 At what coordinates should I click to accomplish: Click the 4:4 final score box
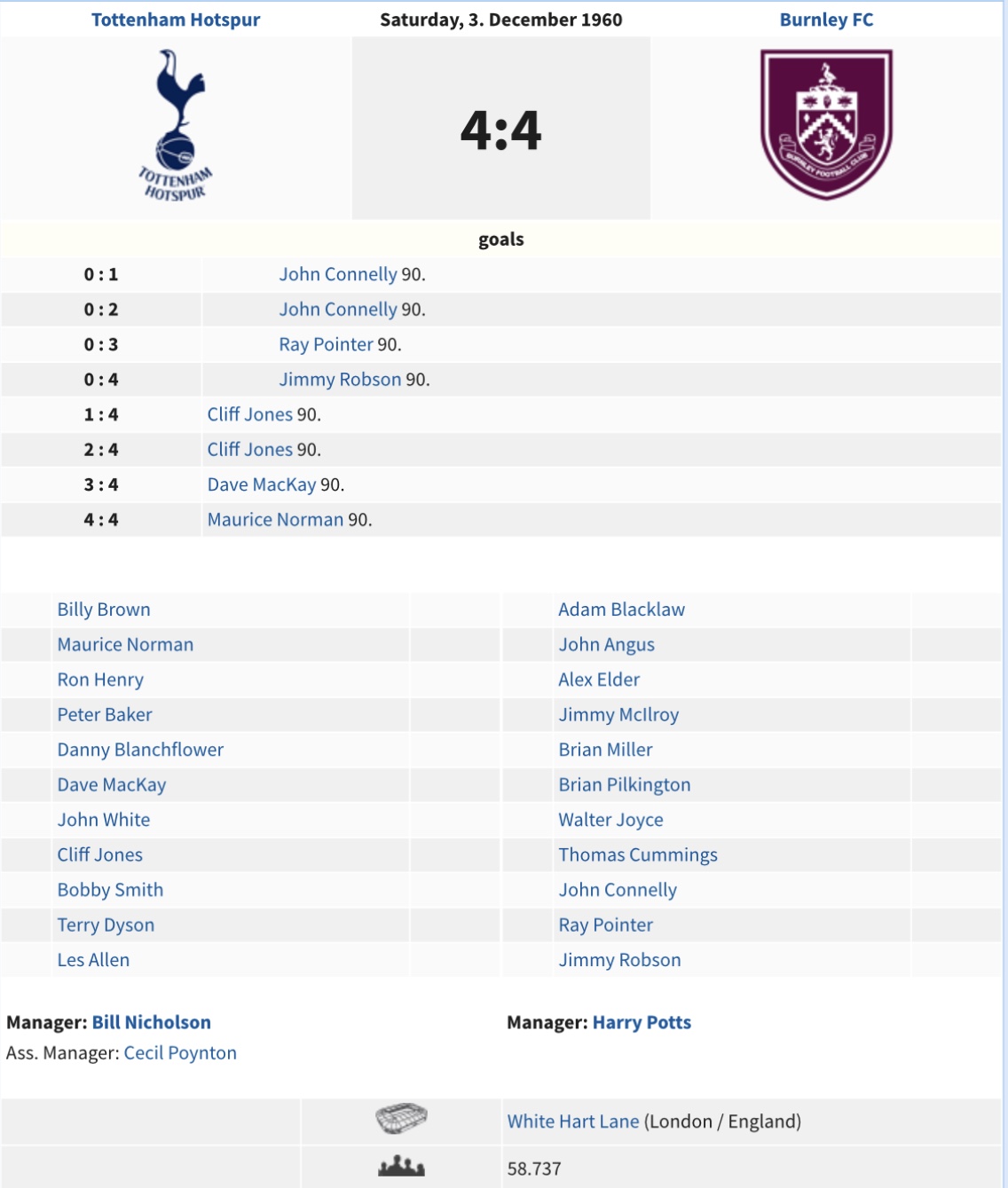point(500,130)
